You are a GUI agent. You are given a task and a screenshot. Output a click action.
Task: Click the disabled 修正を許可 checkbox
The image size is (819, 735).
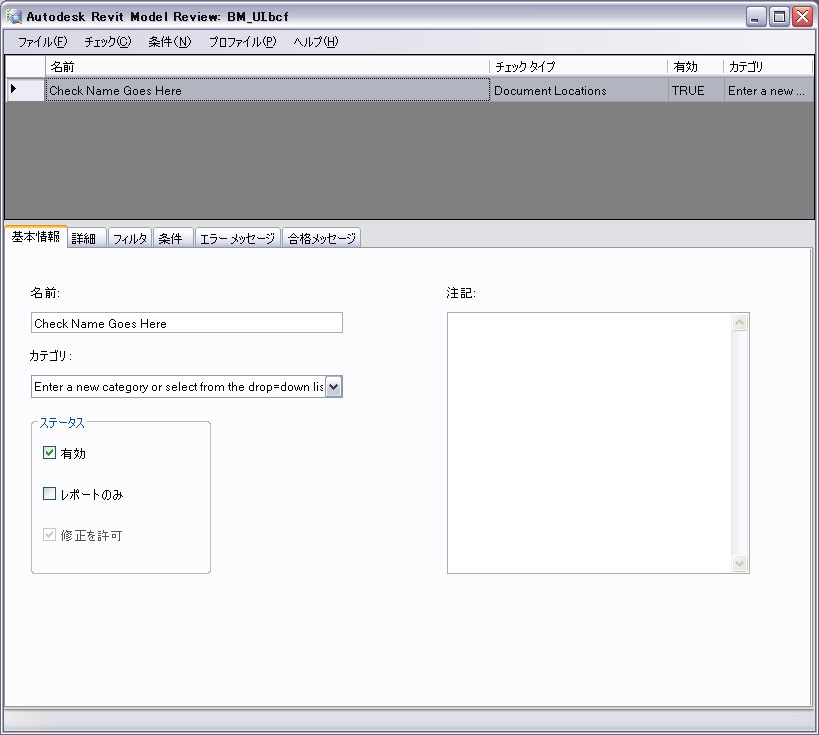coord(49,534)
